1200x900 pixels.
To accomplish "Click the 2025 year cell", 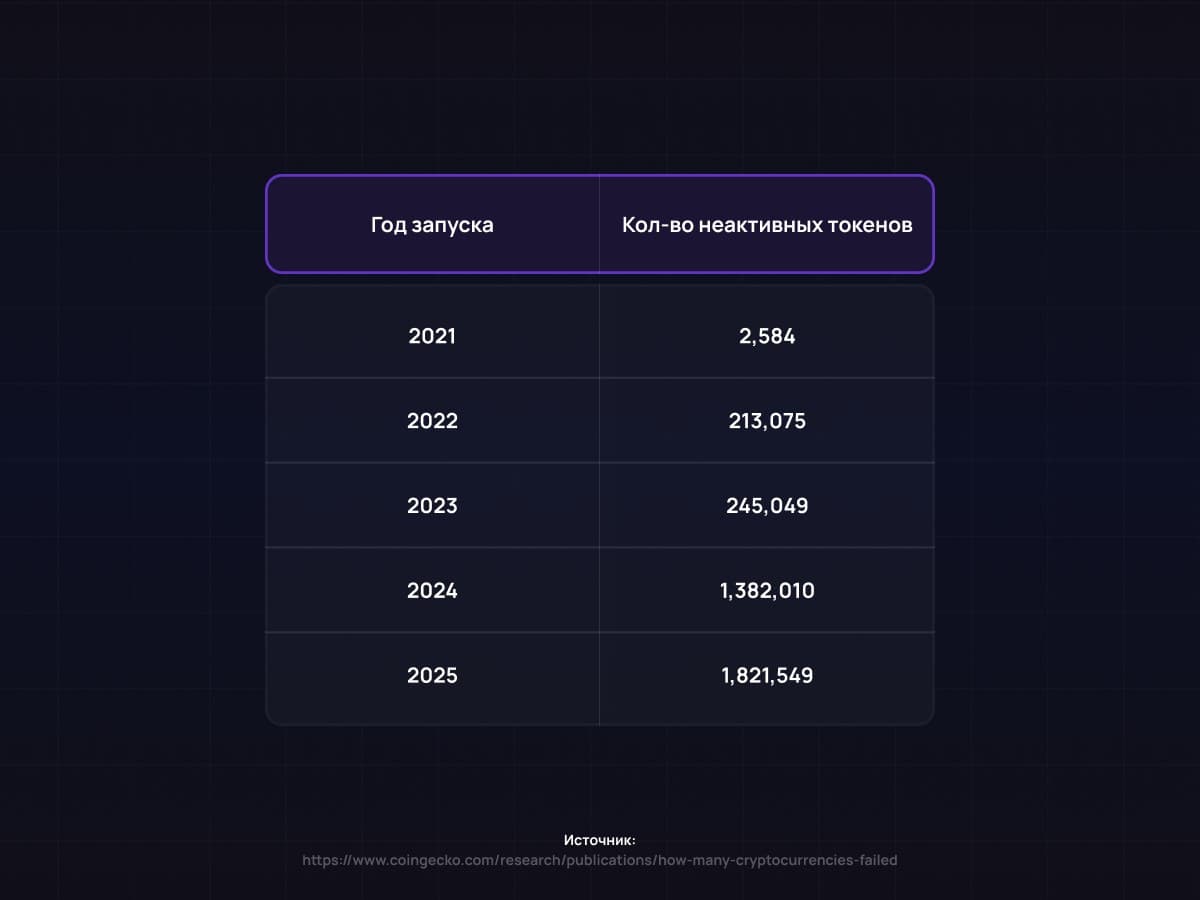I will [432, 676].
